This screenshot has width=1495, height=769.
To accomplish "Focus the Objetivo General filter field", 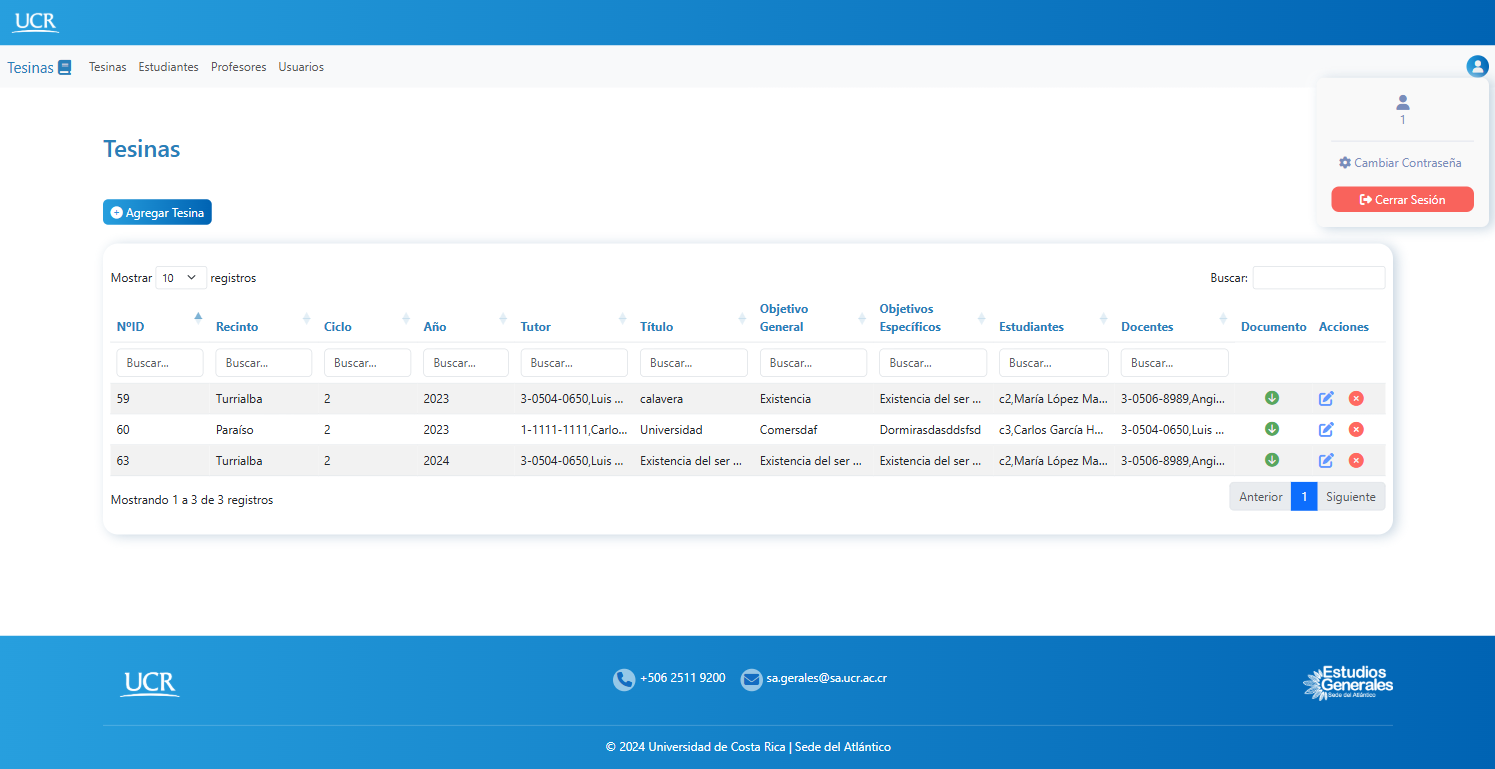I will pos(814,363).
